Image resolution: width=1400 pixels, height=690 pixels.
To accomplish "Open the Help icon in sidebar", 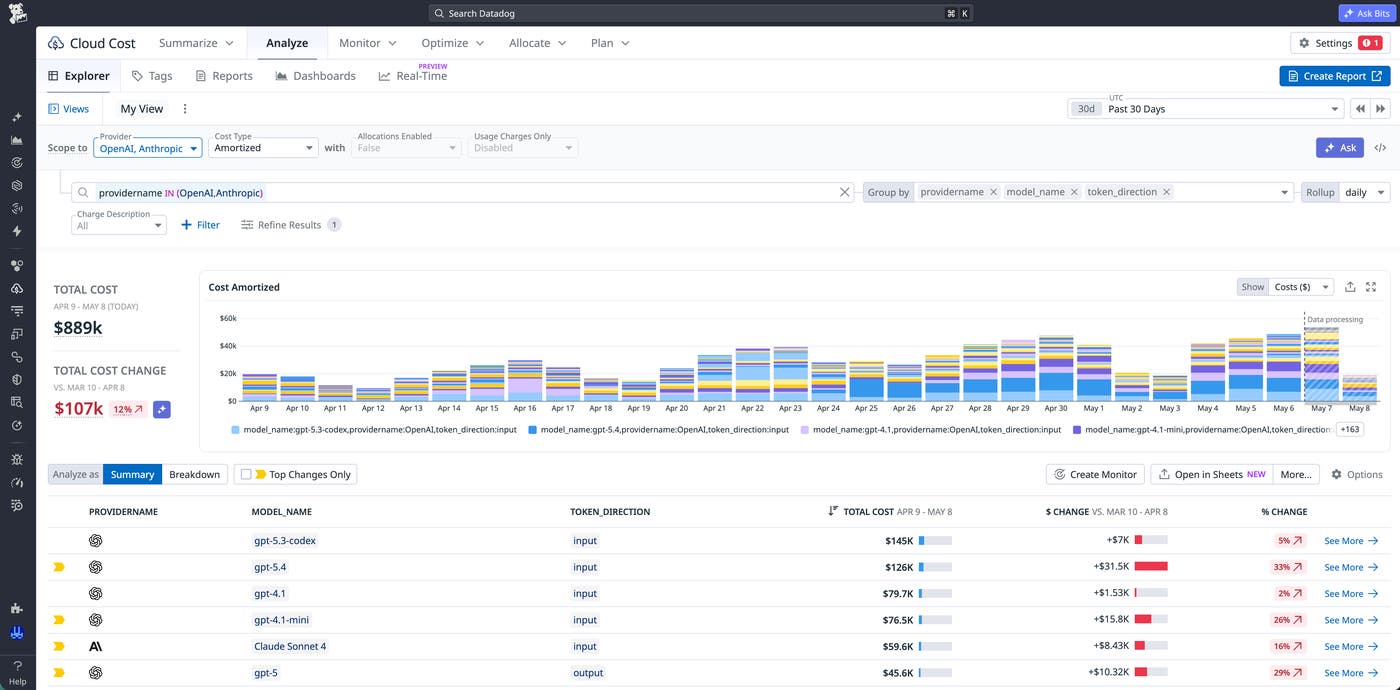I will point(17,671).
